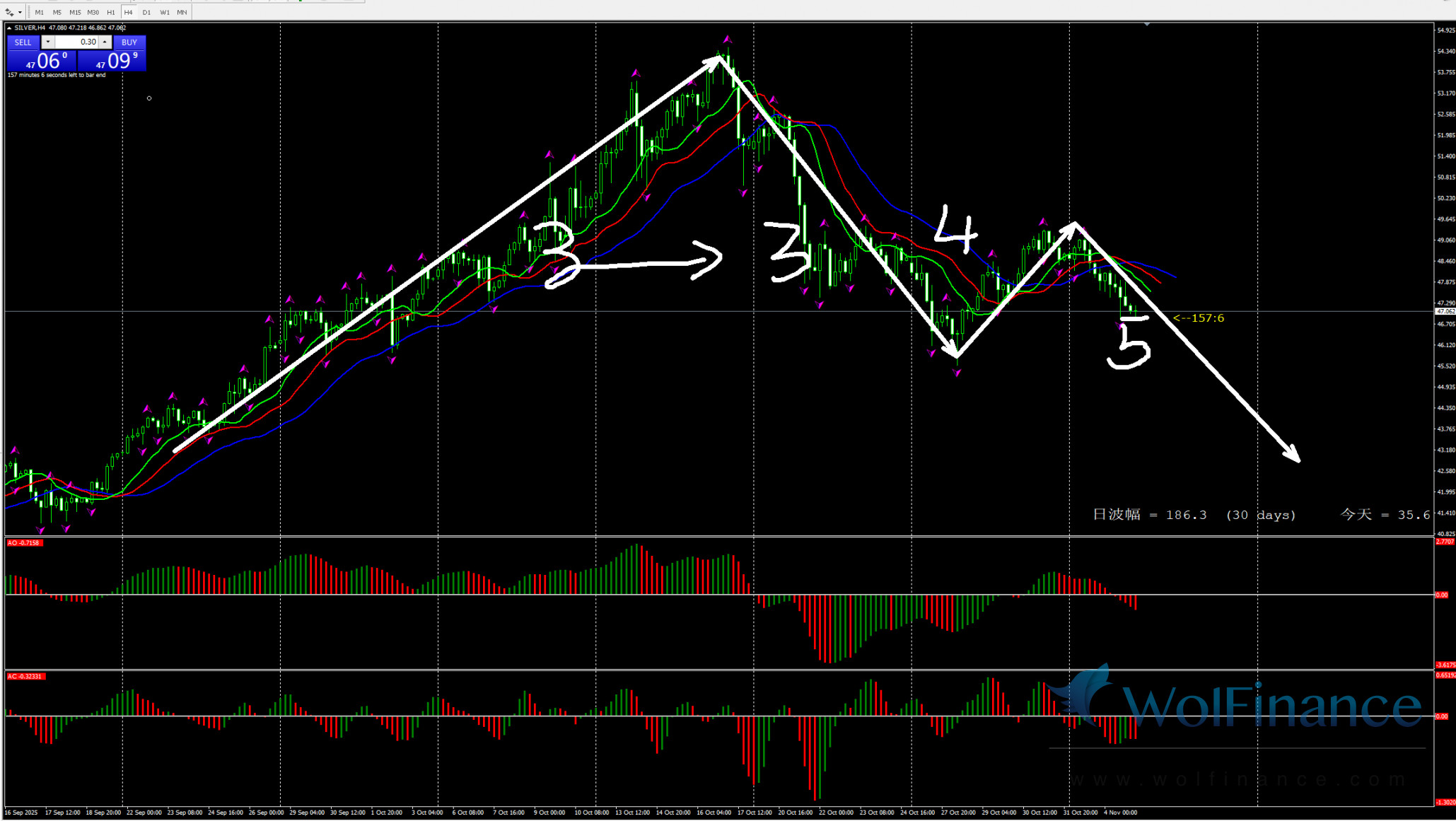Screen dimensions: 1456x821
Task: Click the 0.30 lot volume input field
Action: click(x=76, y=42)
